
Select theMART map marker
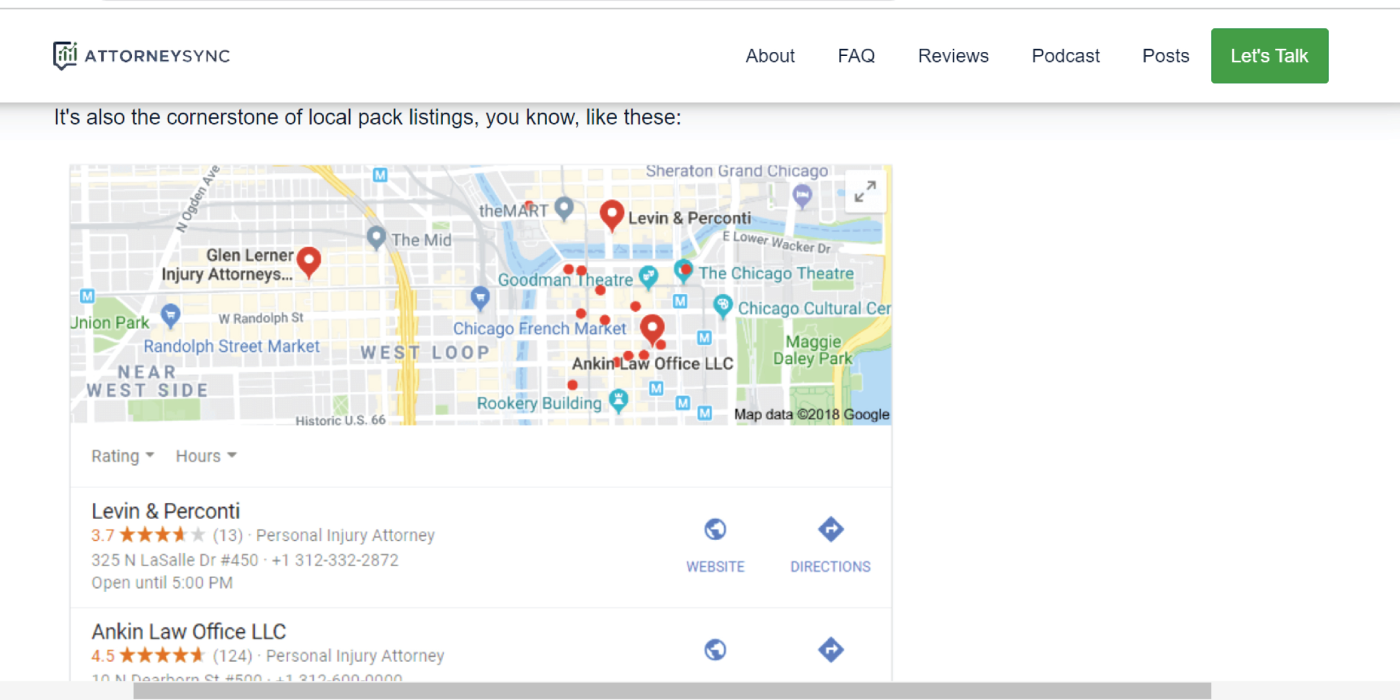click(x=564, y=209)
